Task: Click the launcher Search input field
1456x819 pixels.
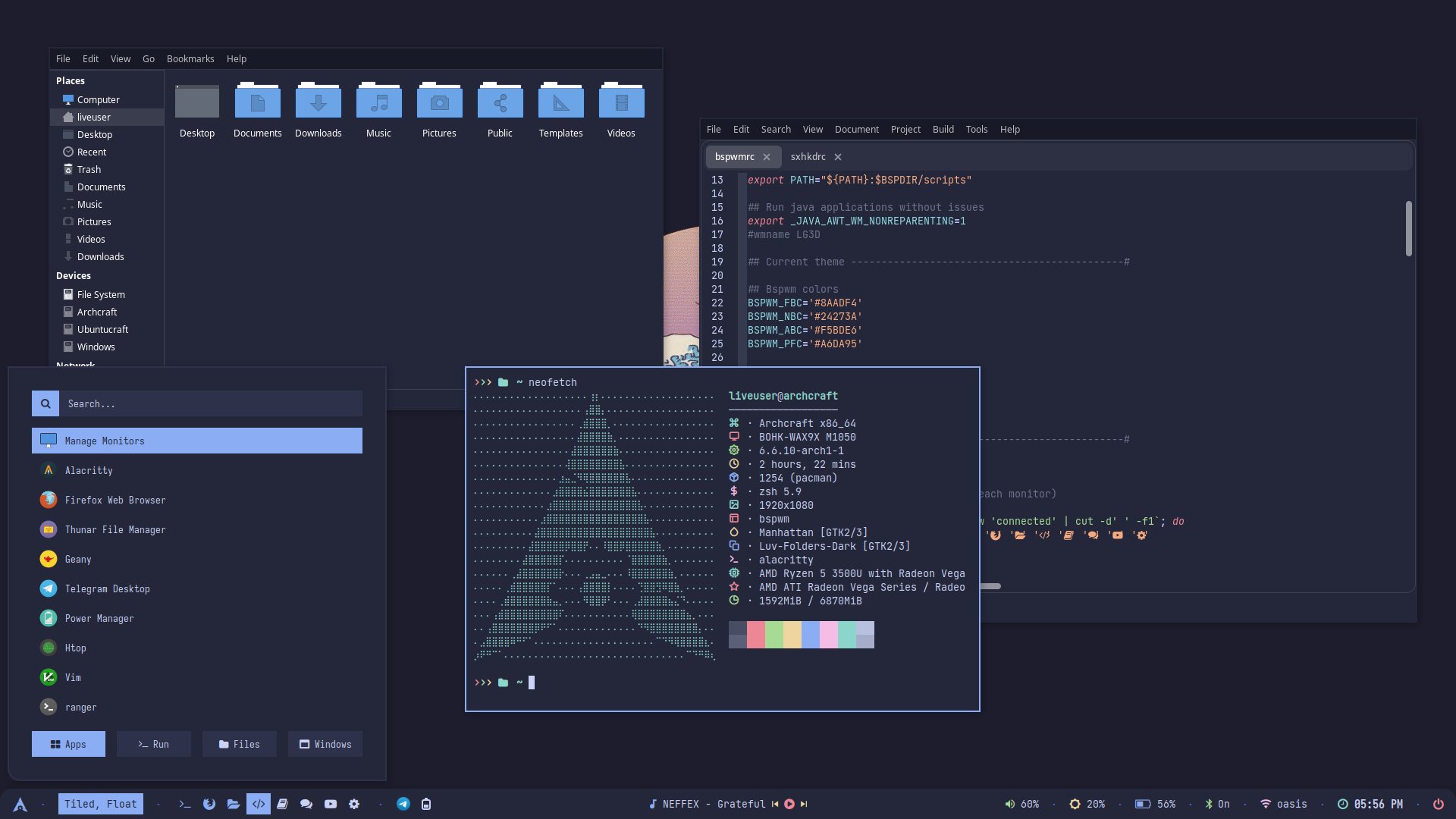Action: [x=211, y=403]
